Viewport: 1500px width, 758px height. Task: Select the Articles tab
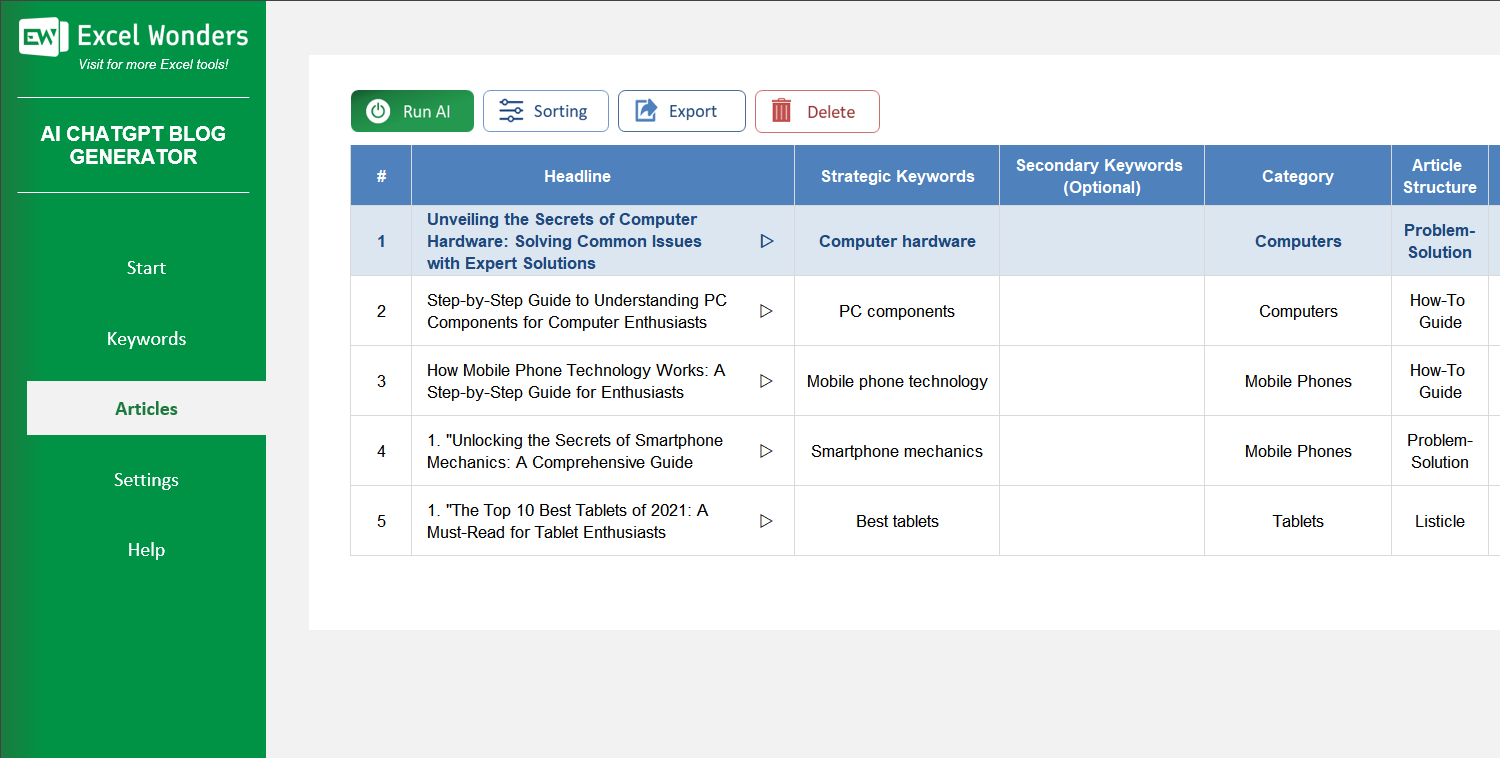point(146,408)
